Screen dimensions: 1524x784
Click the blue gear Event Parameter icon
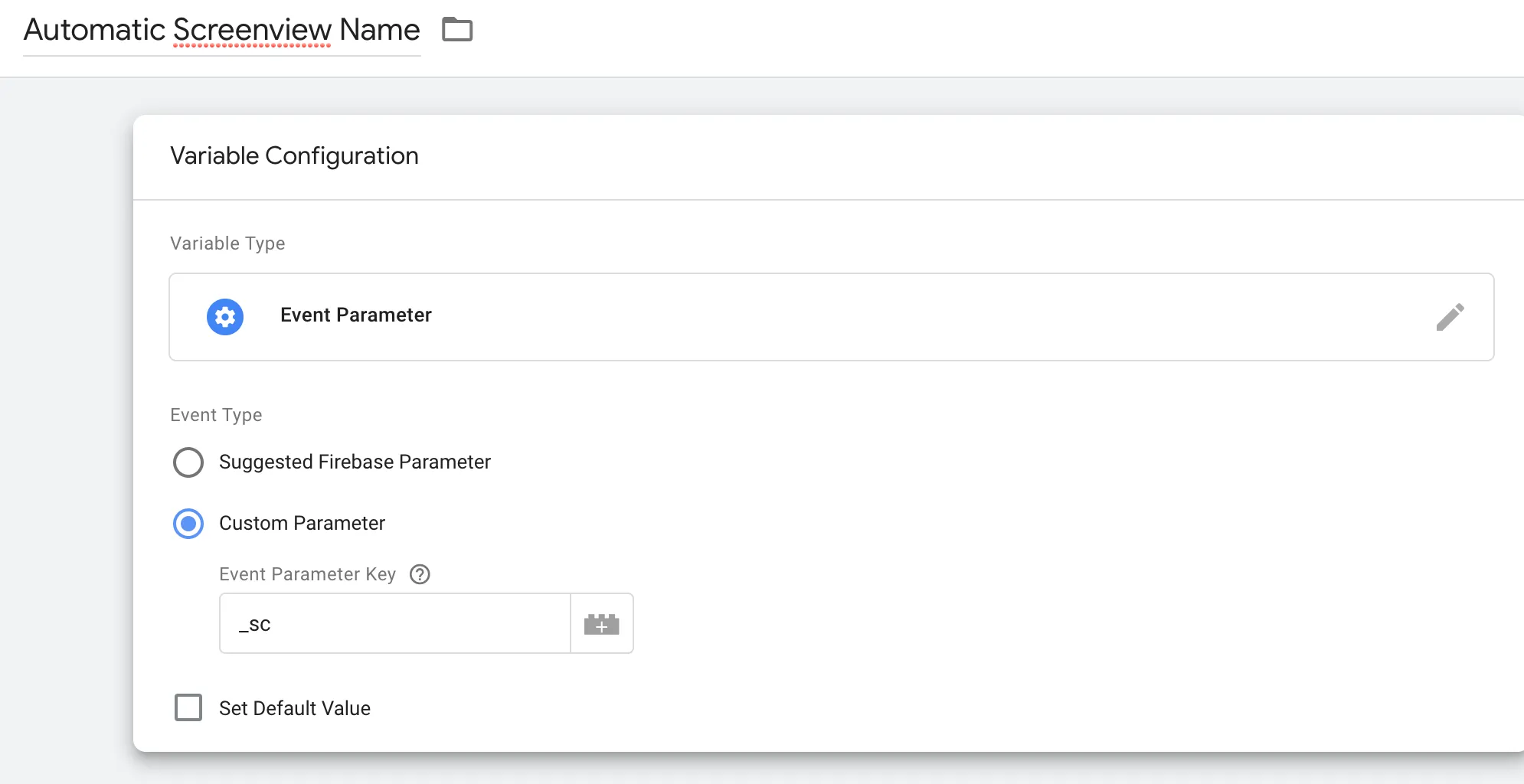tap(225, 317)
